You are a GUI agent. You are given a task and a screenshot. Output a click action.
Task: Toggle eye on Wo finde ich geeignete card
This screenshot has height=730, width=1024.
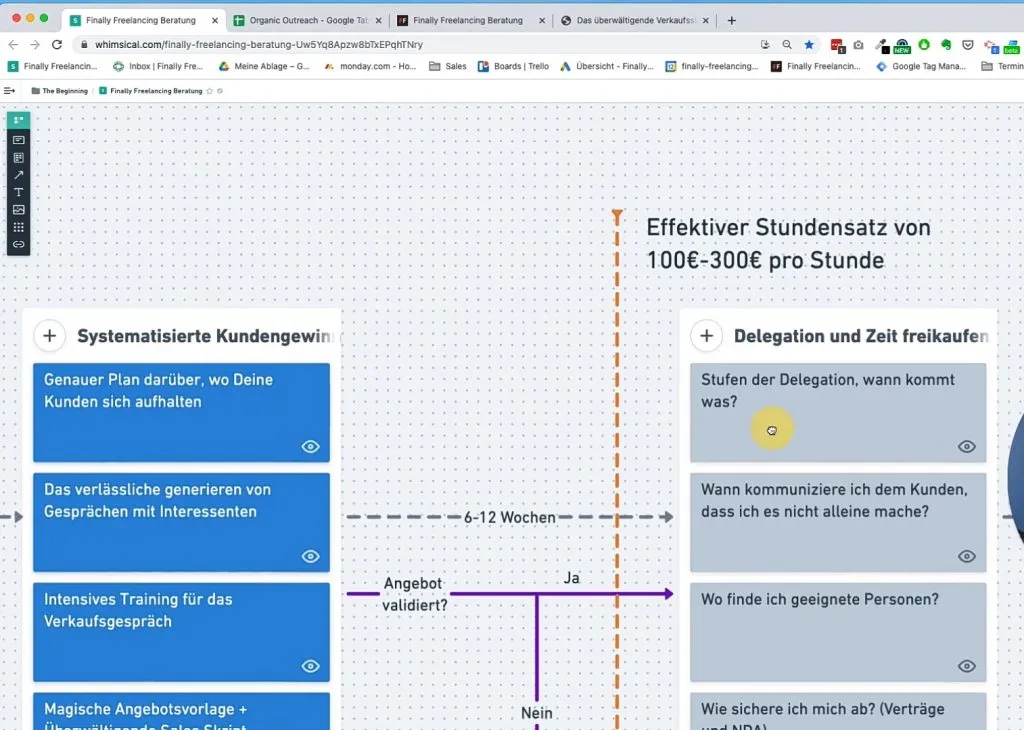(967, 666)
